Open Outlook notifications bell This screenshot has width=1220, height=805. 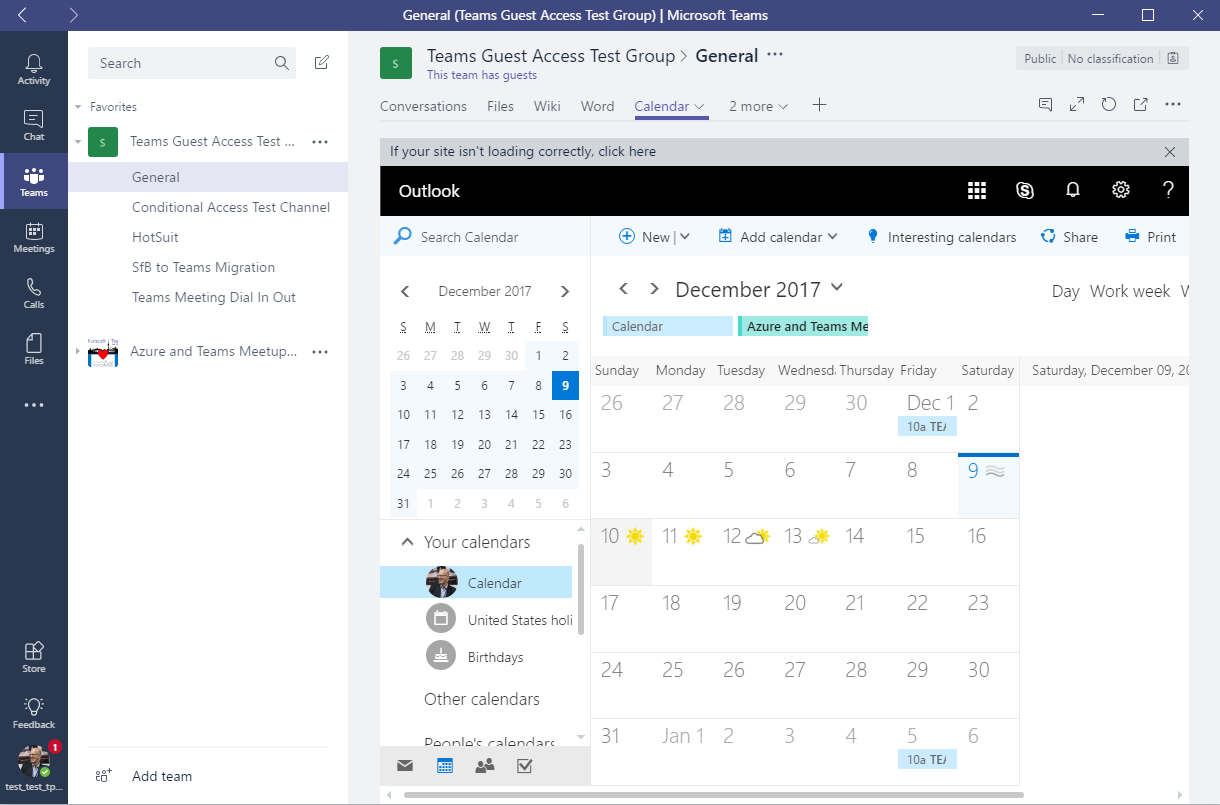(1073, 191)
